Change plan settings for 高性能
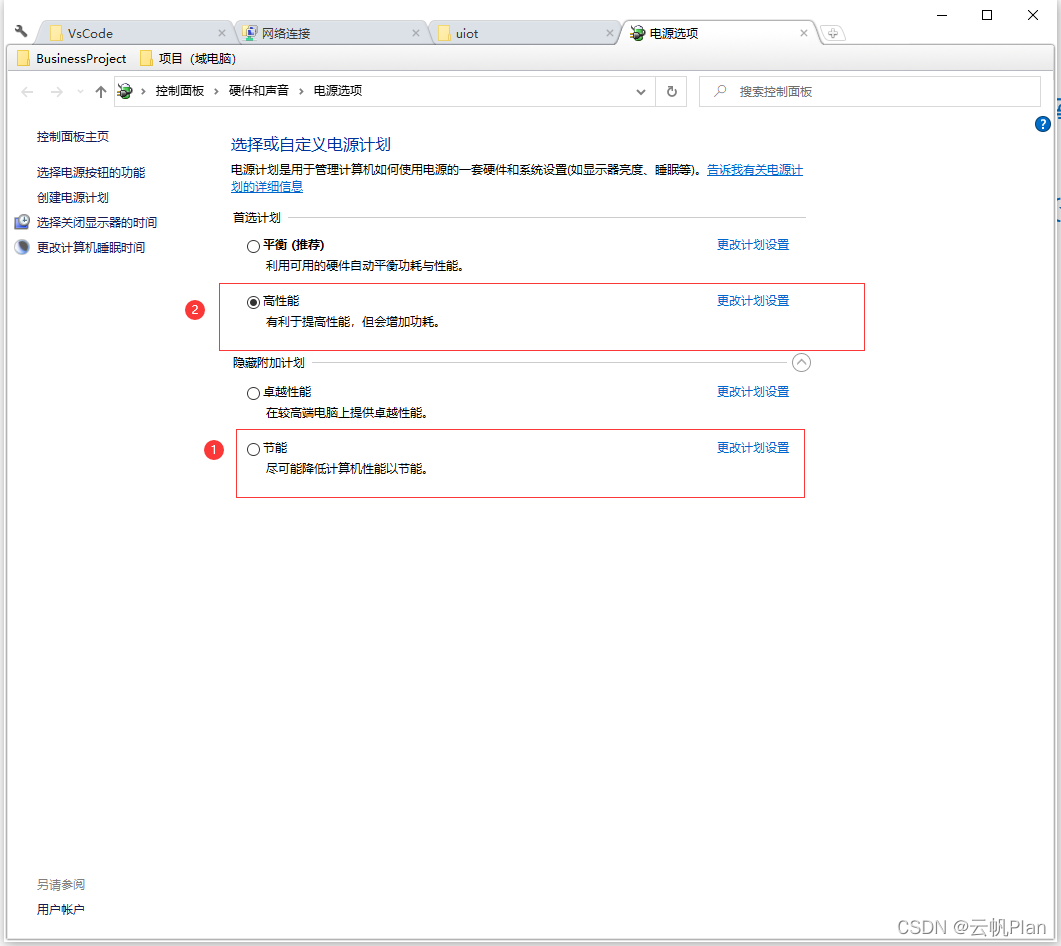Image resolution: width=1061 pixels, height=946 pixels. click(753, 301)
